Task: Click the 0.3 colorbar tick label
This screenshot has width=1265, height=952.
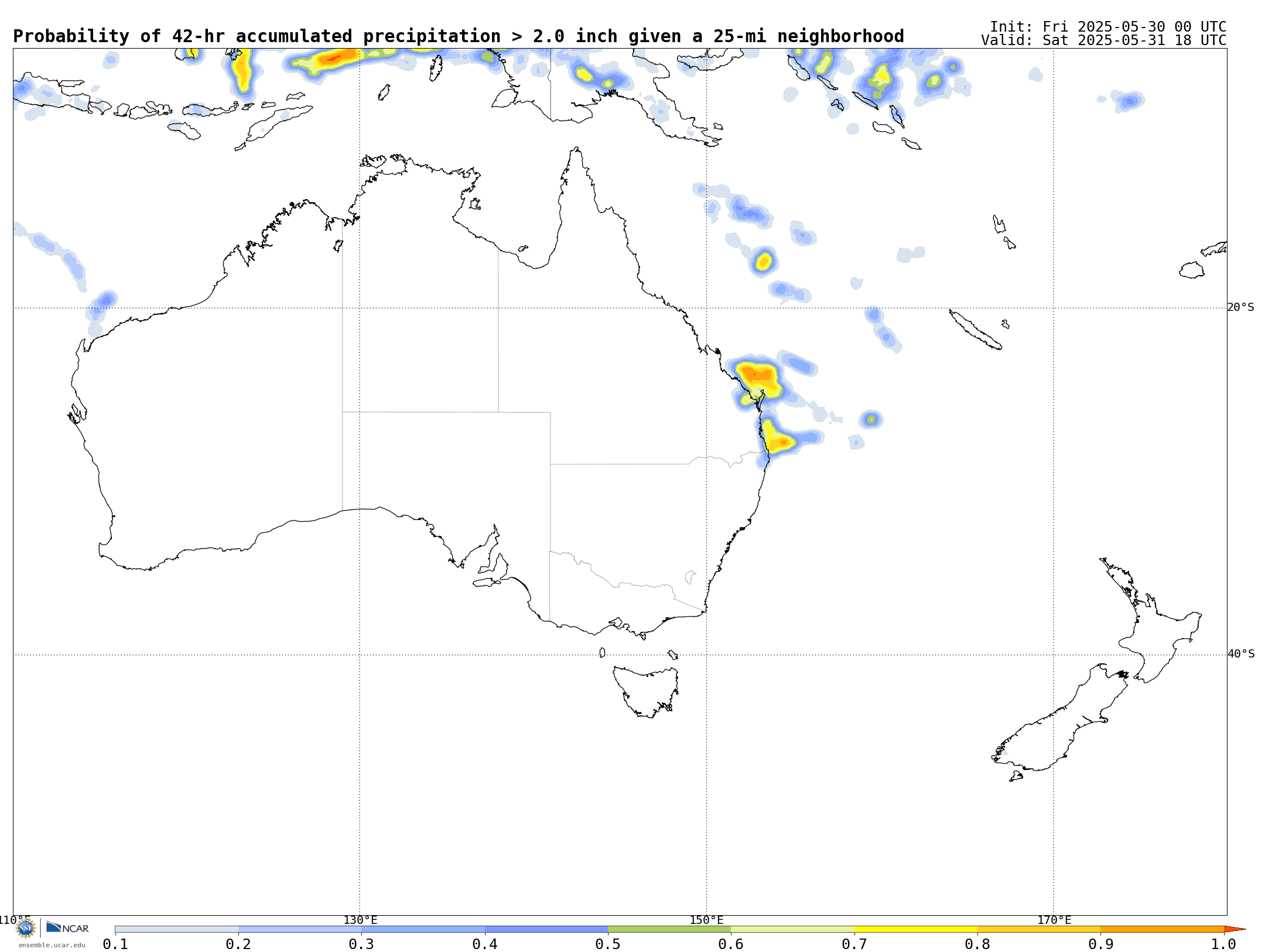Action: pos(361,944)
